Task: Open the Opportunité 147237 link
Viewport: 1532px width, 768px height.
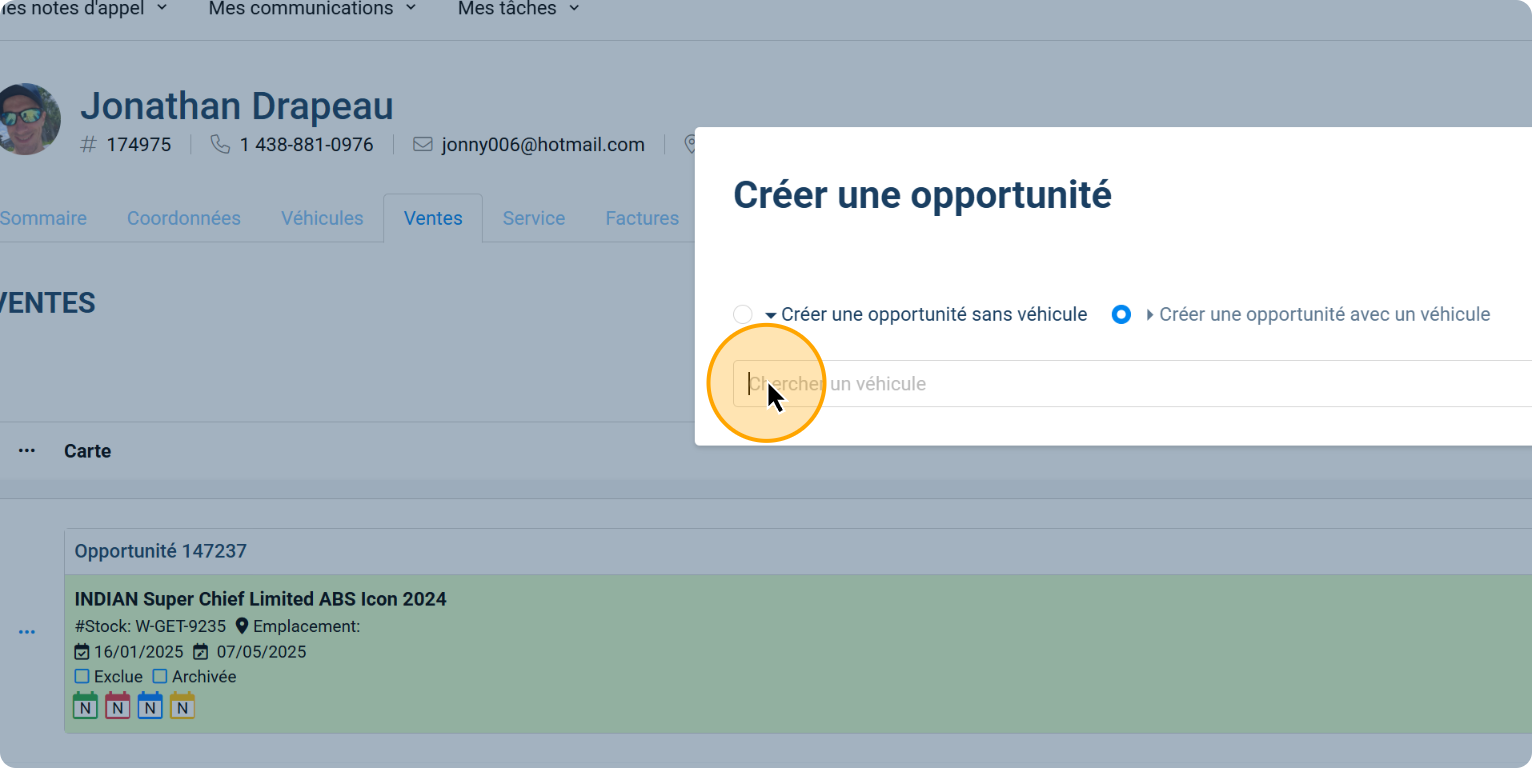Action: click(161, 551)
